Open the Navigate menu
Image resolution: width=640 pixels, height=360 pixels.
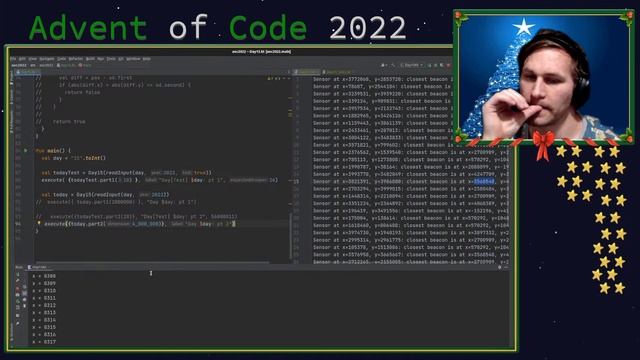tap(47, 59)
